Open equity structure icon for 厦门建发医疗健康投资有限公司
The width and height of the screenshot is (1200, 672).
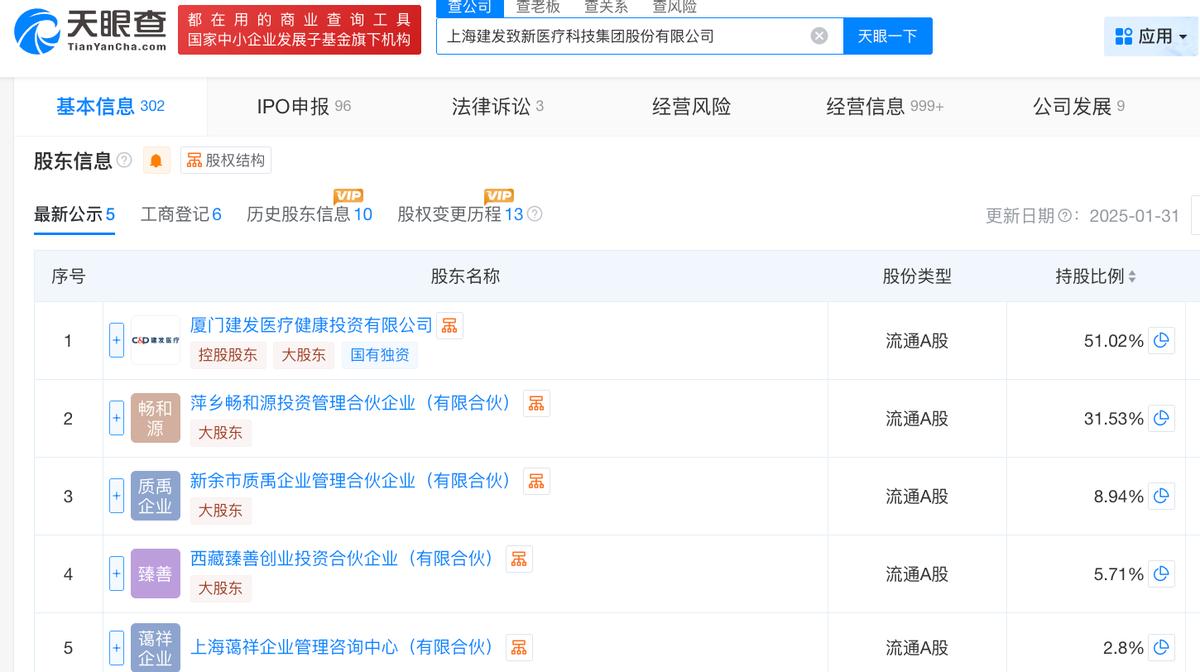point(450,325)
